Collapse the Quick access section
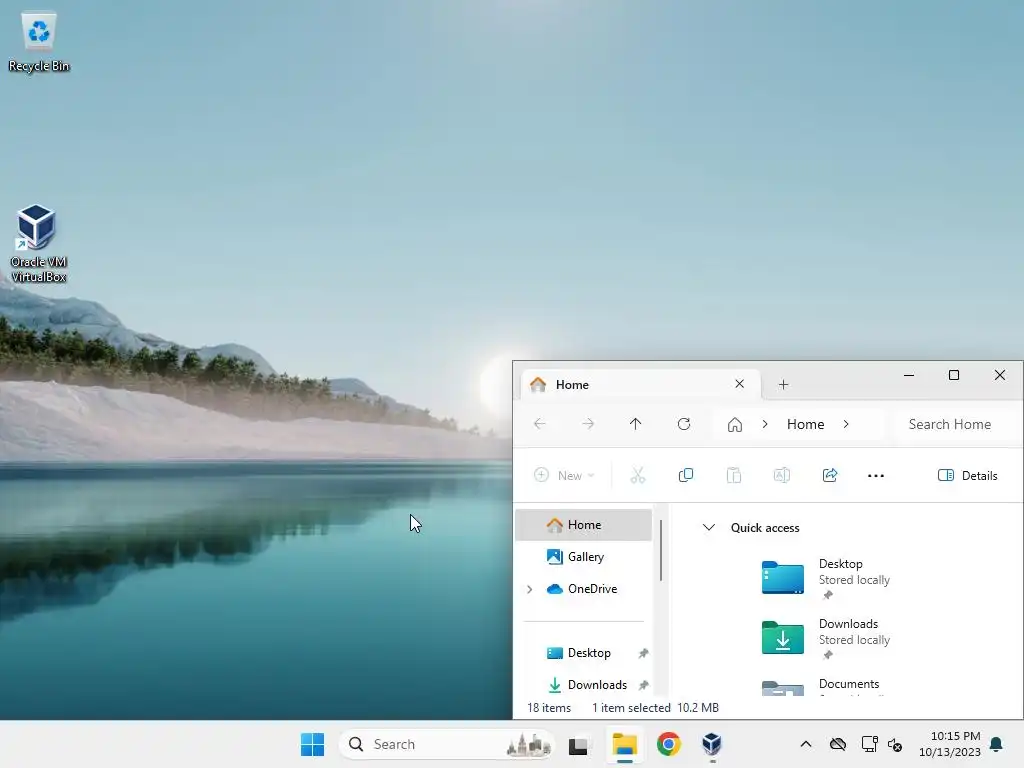This screenshot has height=768, width=1024. coord(709,527)
